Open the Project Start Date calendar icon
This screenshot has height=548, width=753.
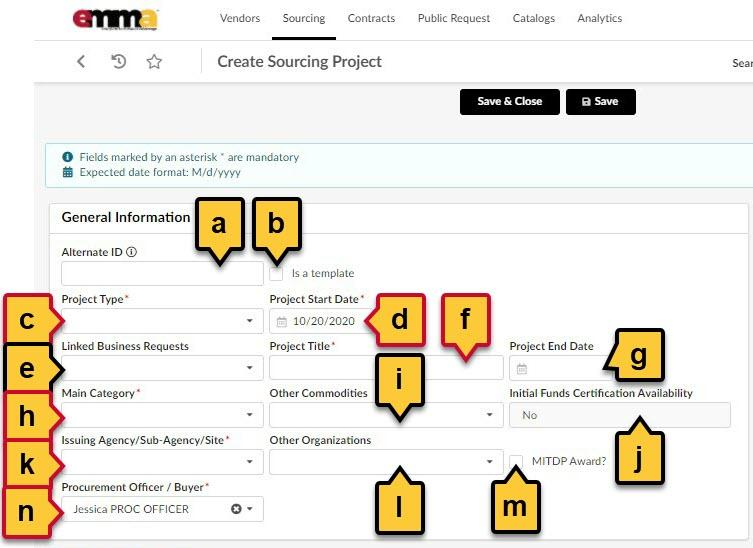pos(282,322)
